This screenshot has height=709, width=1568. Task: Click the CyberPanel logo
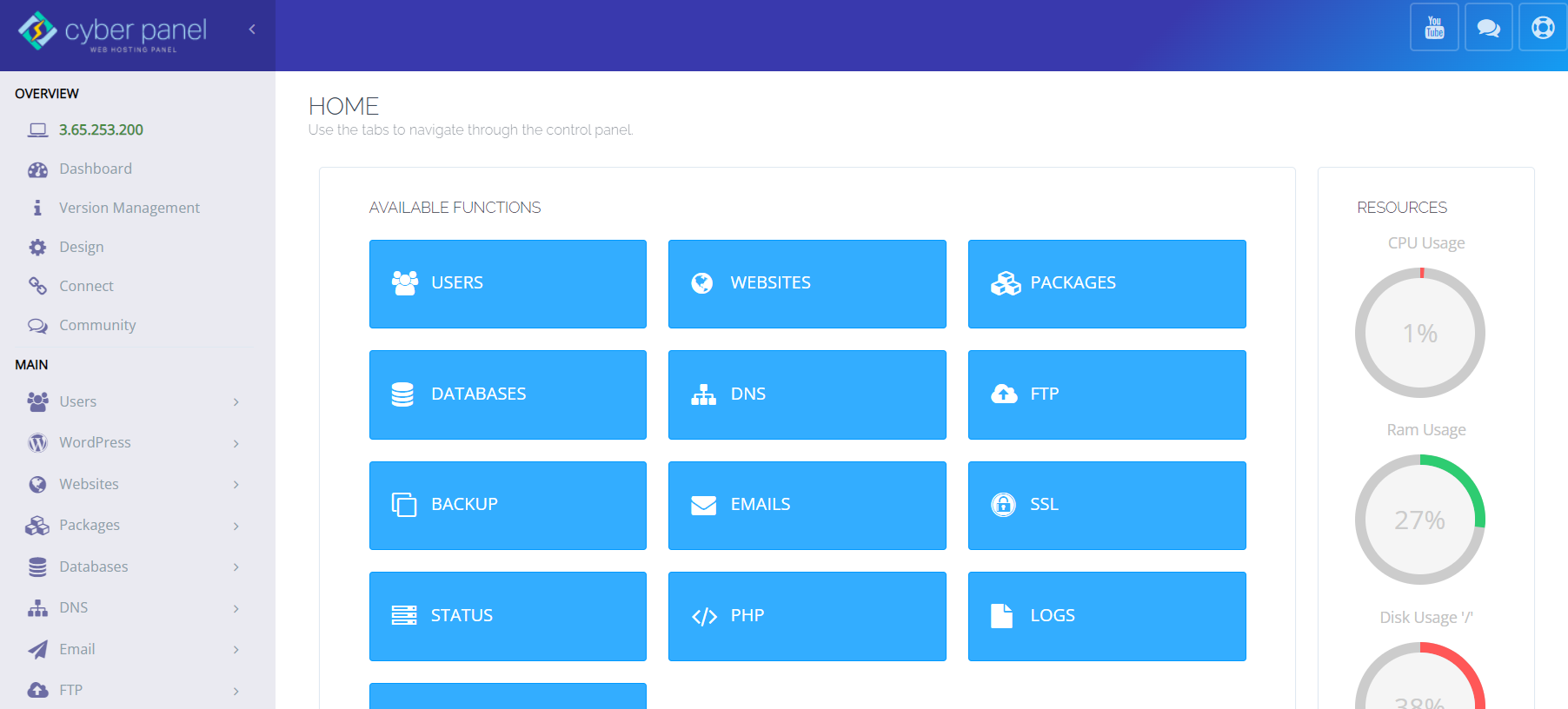click(113, 31)
